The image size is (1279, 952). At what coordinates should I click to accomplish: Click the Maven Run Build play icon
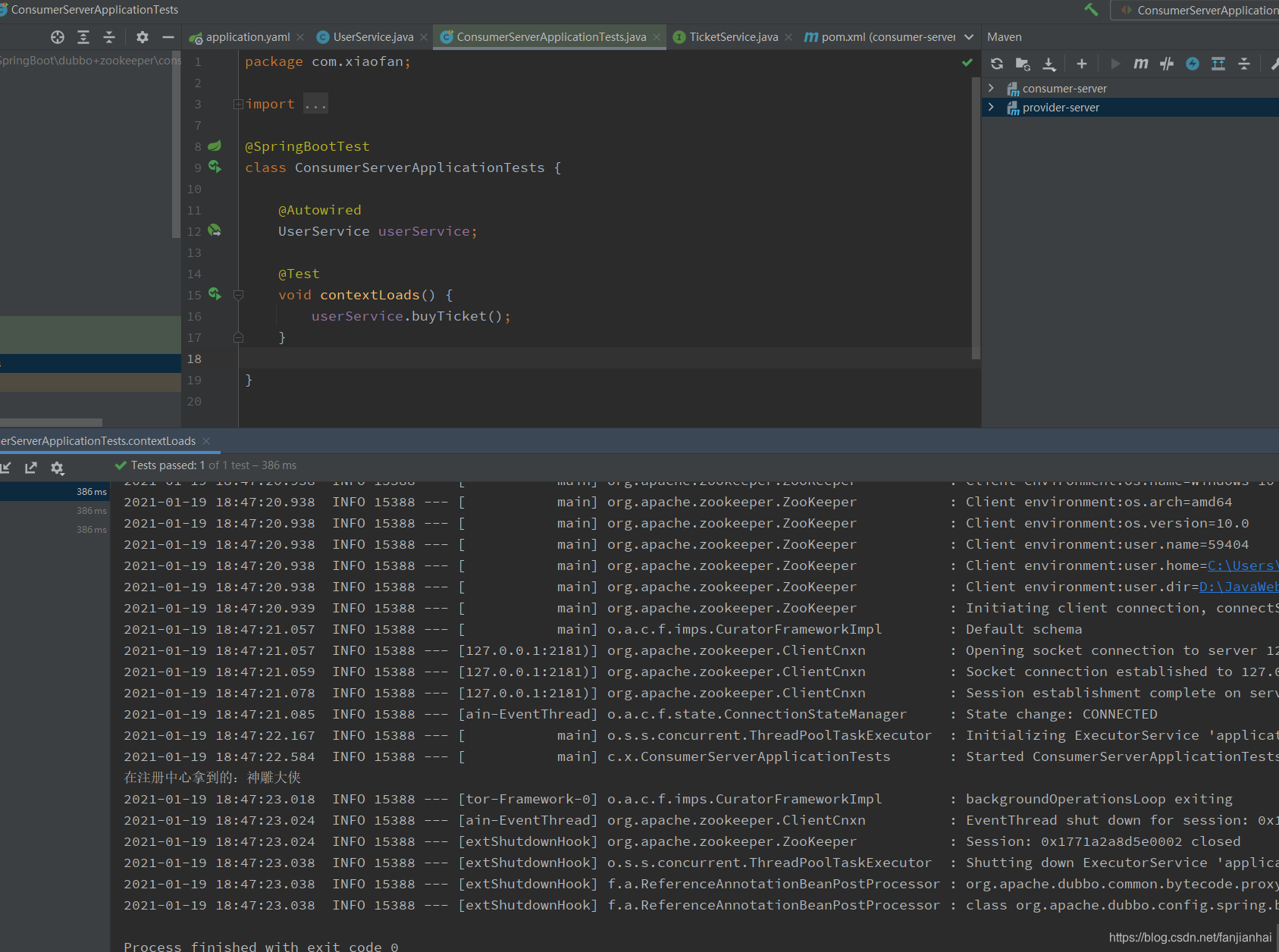tap(1114, 64)
